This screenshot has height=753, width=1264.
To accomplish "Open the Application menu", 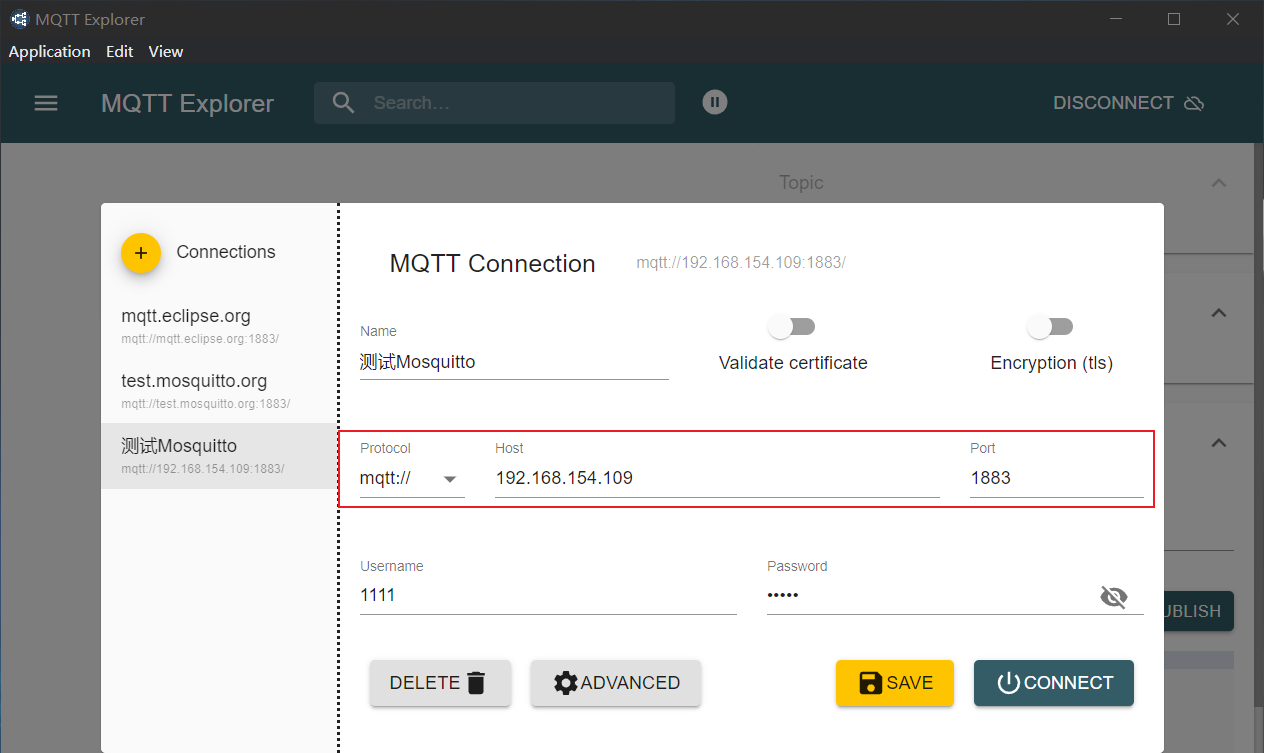I will tap(49, 51).
